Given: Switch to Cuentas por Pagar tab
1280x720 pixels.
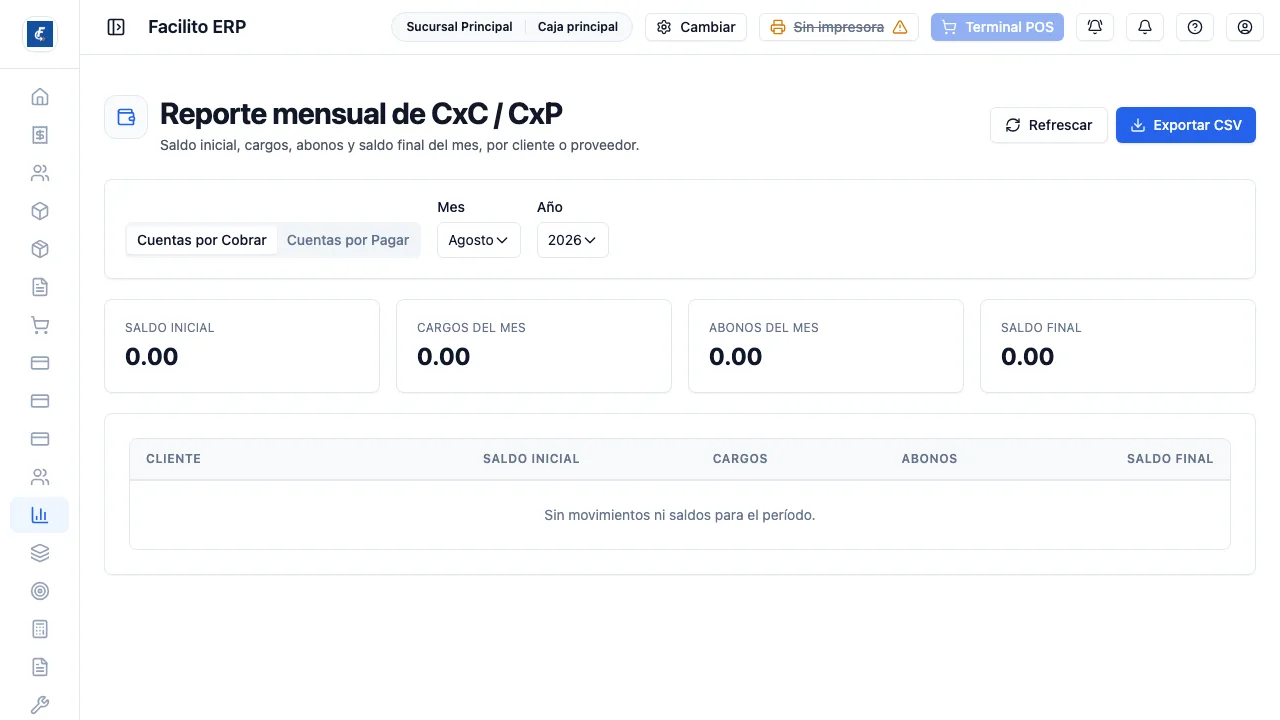Looking at the screenshot, I should tap(348, 240).
